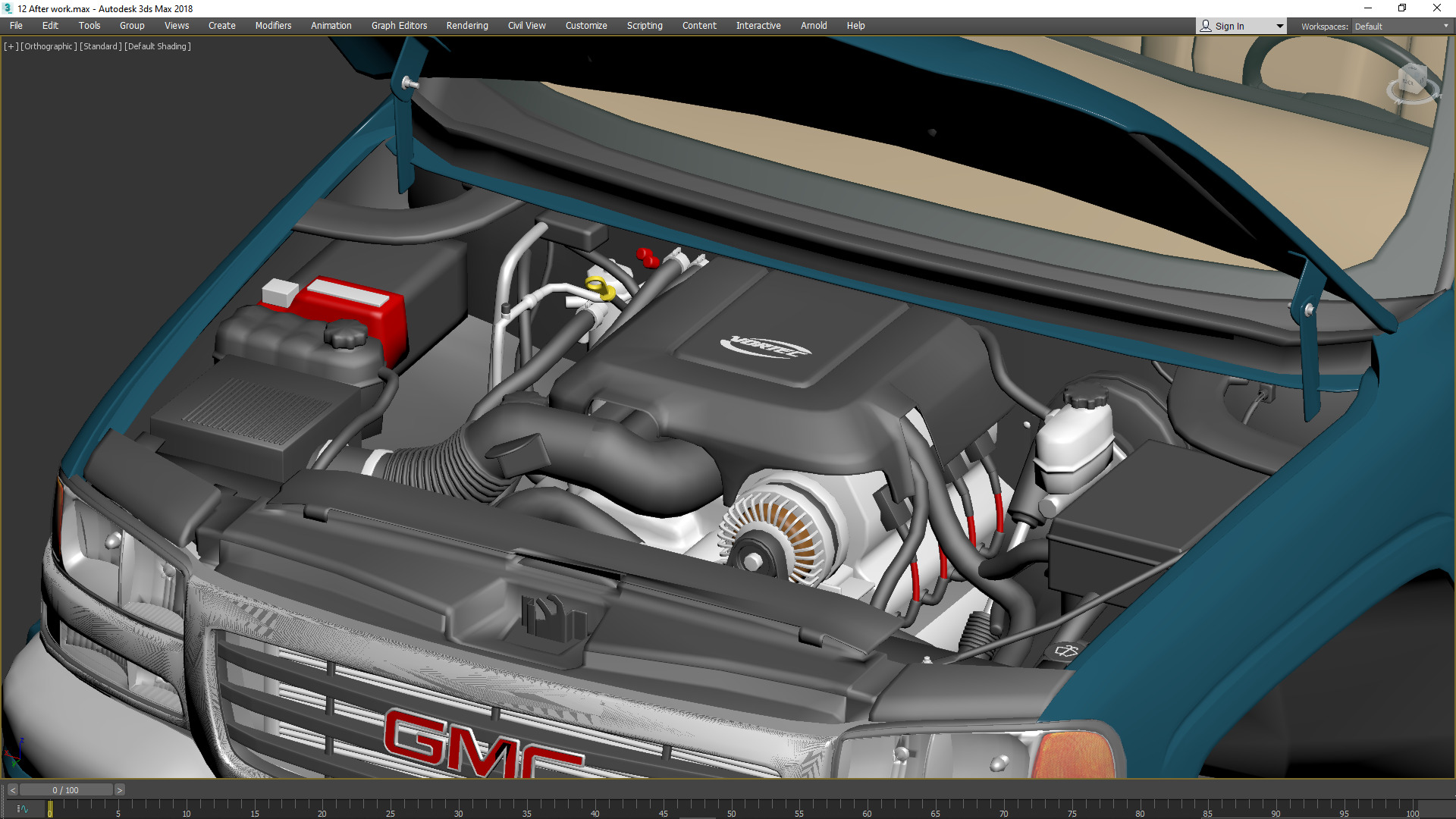This screenshot has height=819, width=1456.
Task: Open the Arnold menu
Action: coord(814,26)
